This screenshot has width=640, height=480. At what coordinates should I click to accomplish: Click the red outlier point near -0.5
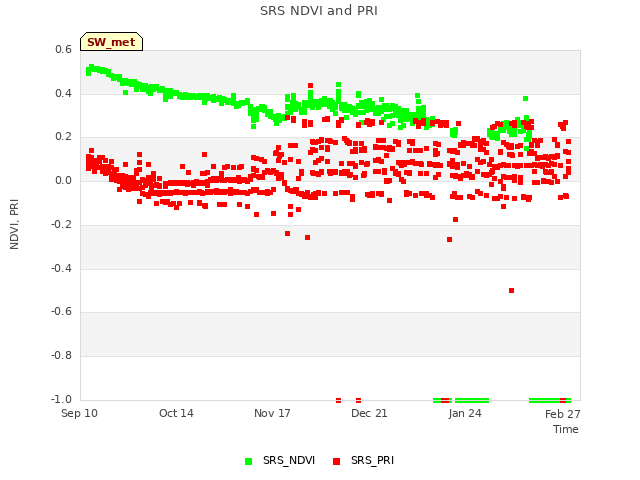pos(511,291)
